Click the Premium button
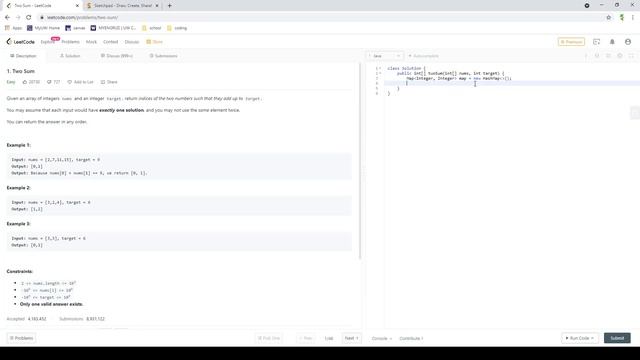The height and width of the screenshot is (360, 640). point(571,42)
